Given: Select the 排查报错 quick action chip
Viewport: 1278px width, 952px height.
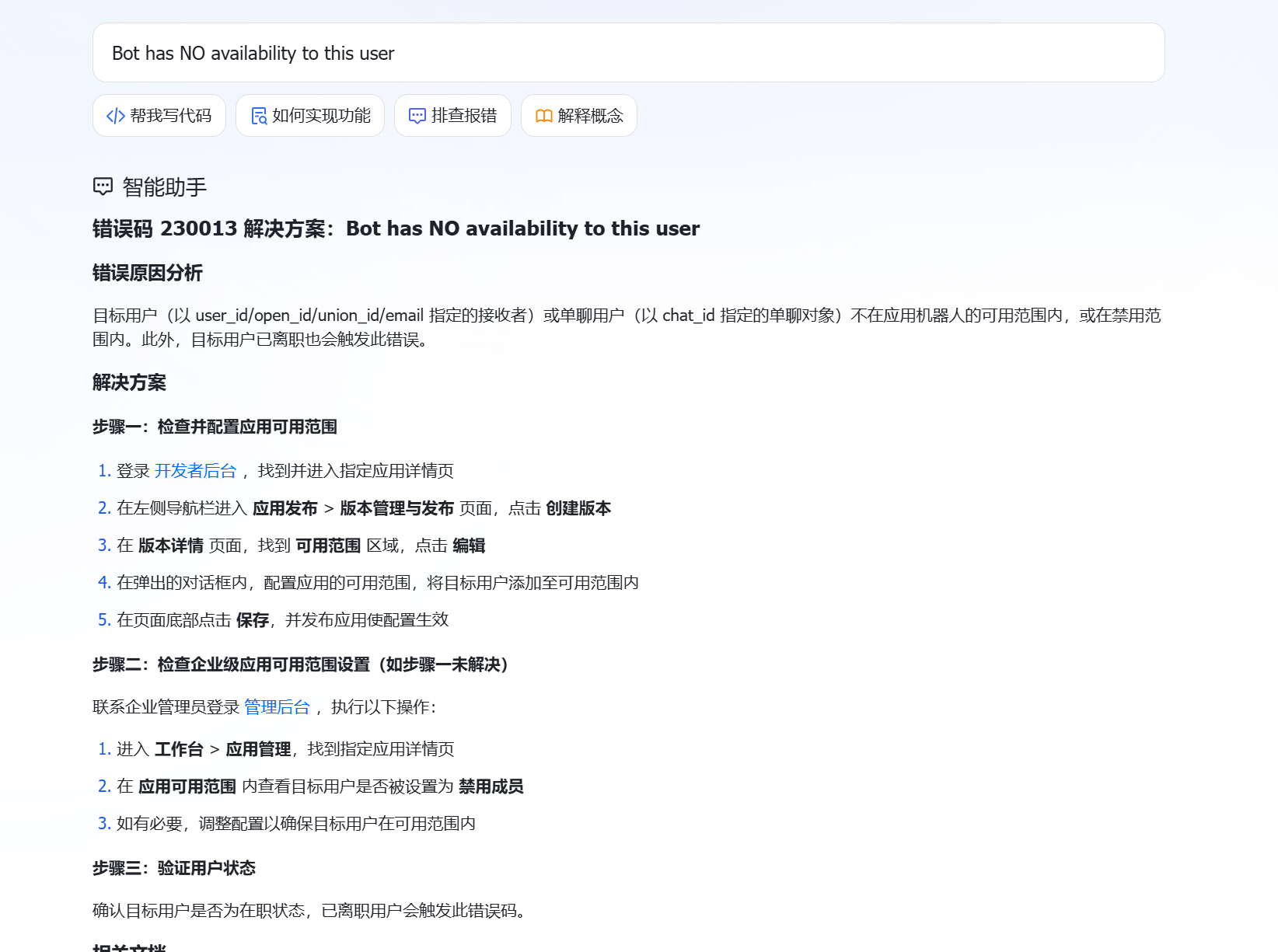Looking at the screenshot, I should [452, 115].
